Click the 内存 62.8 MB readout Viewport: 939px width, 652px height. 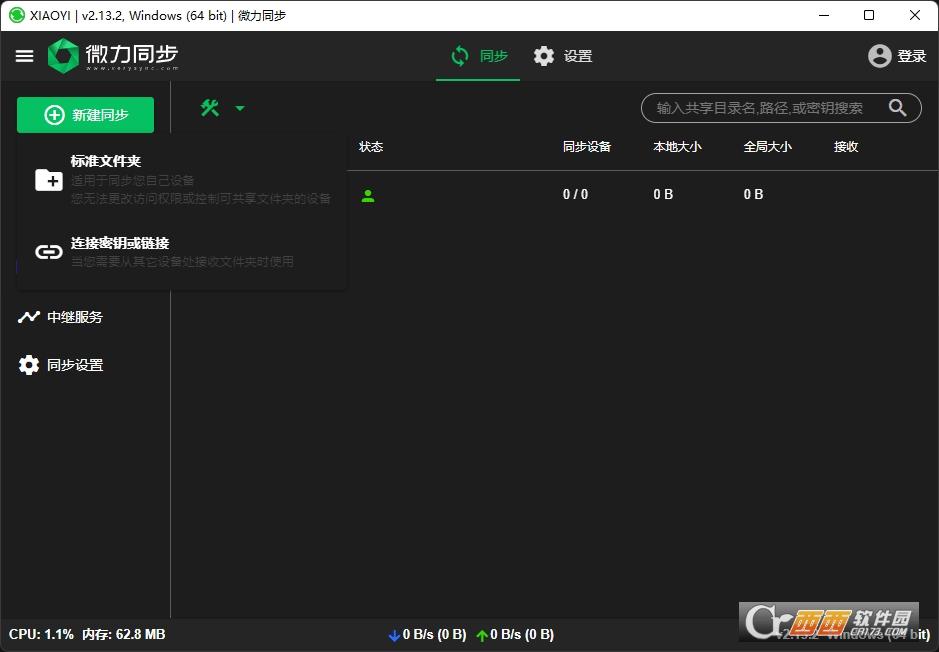click(x=123, y=634)
